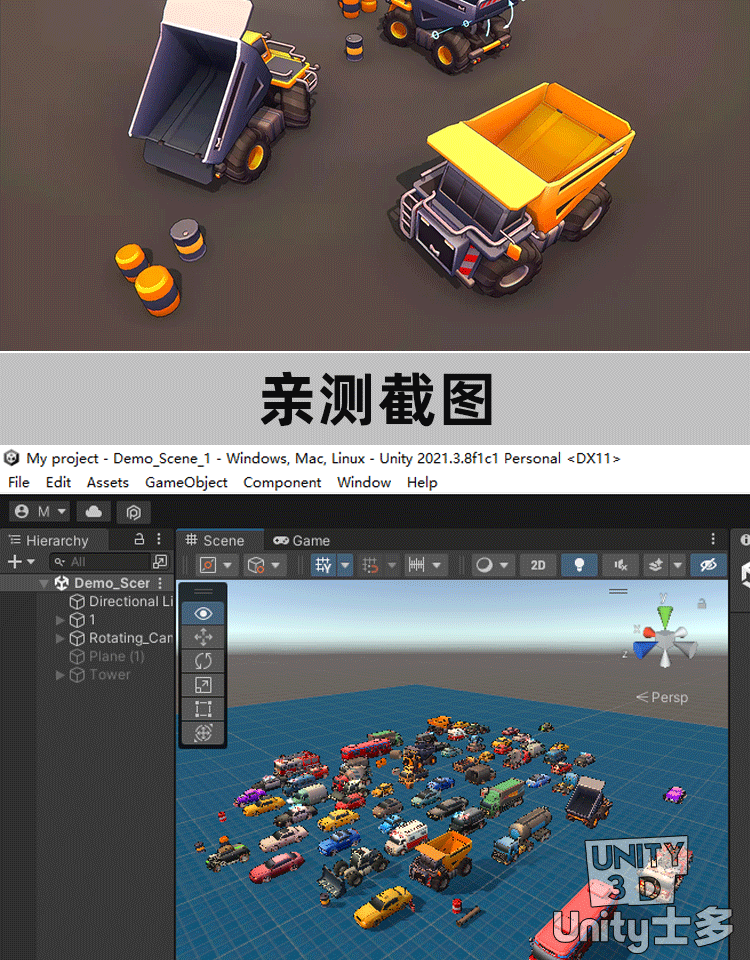Open the grid snapping dropdown arrow

point(345,565)
